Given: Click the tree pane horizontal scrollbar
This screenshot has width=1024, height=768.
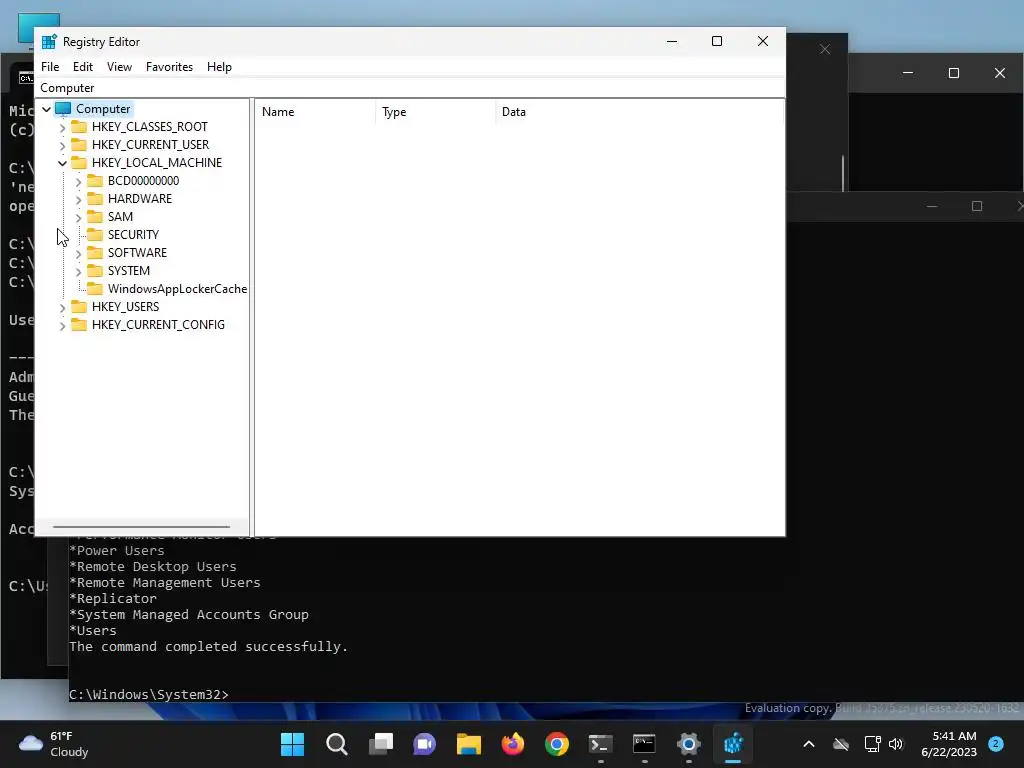Looking at the screenshot, I should point(141,526).
